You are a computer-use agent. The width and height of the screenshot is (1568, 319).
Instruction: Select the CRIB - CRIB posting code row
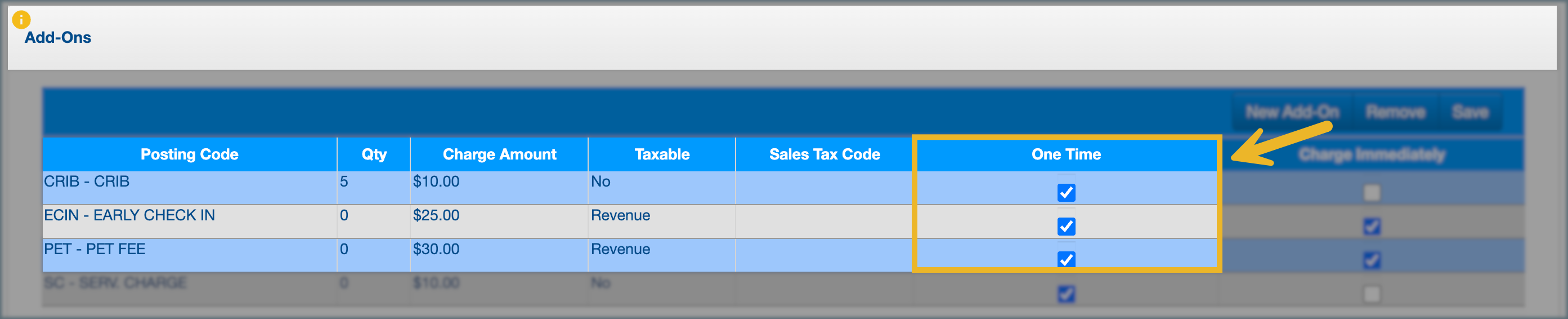(x=87, y=182)
